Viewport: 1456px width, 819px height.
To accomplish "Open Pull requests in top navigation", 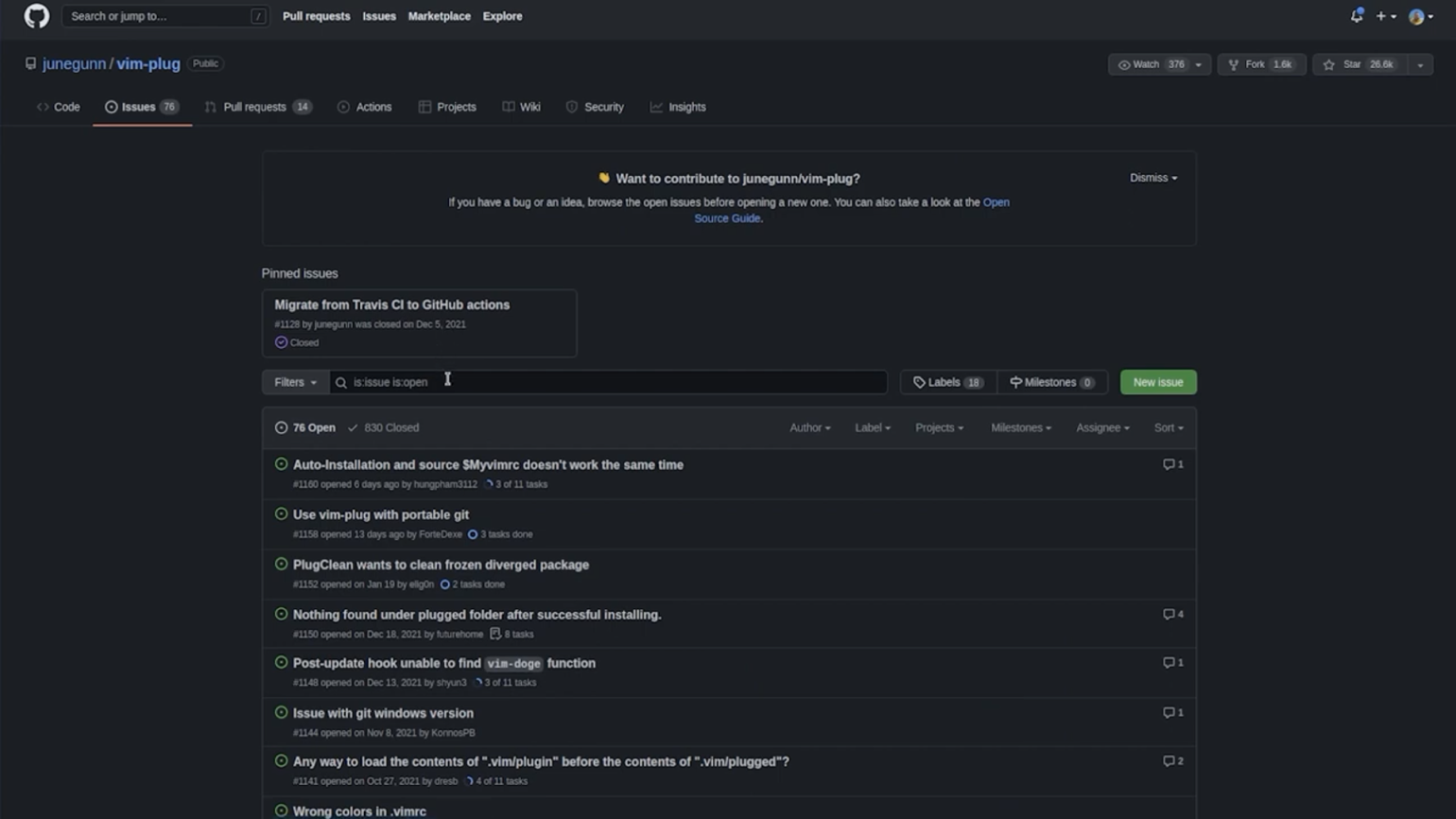I will [x=316, y=16].
